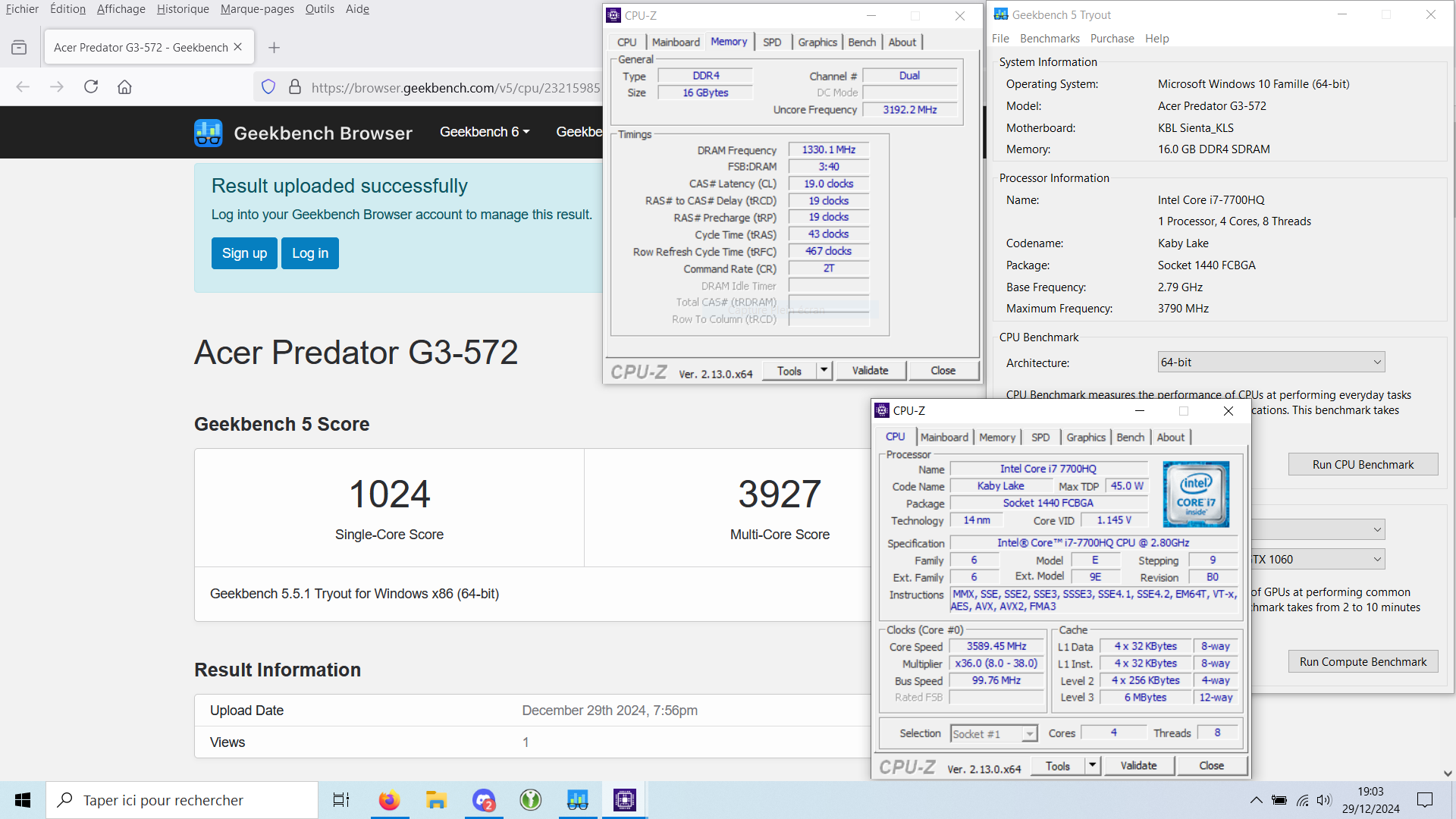Open the Historique menu in Firefox

pyautogui.click(x=183, y=9)
